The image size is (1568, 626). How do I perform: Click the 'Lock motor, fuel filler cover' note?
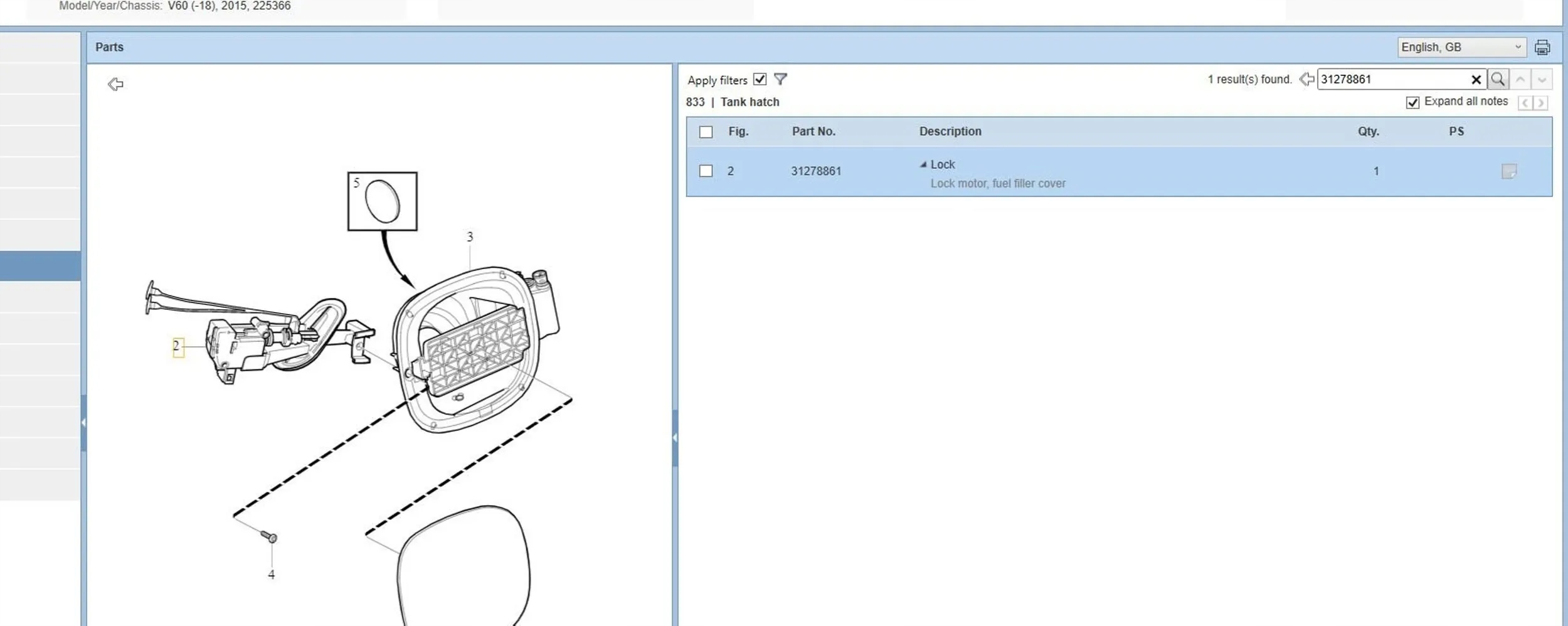click(x=998, y=184)
